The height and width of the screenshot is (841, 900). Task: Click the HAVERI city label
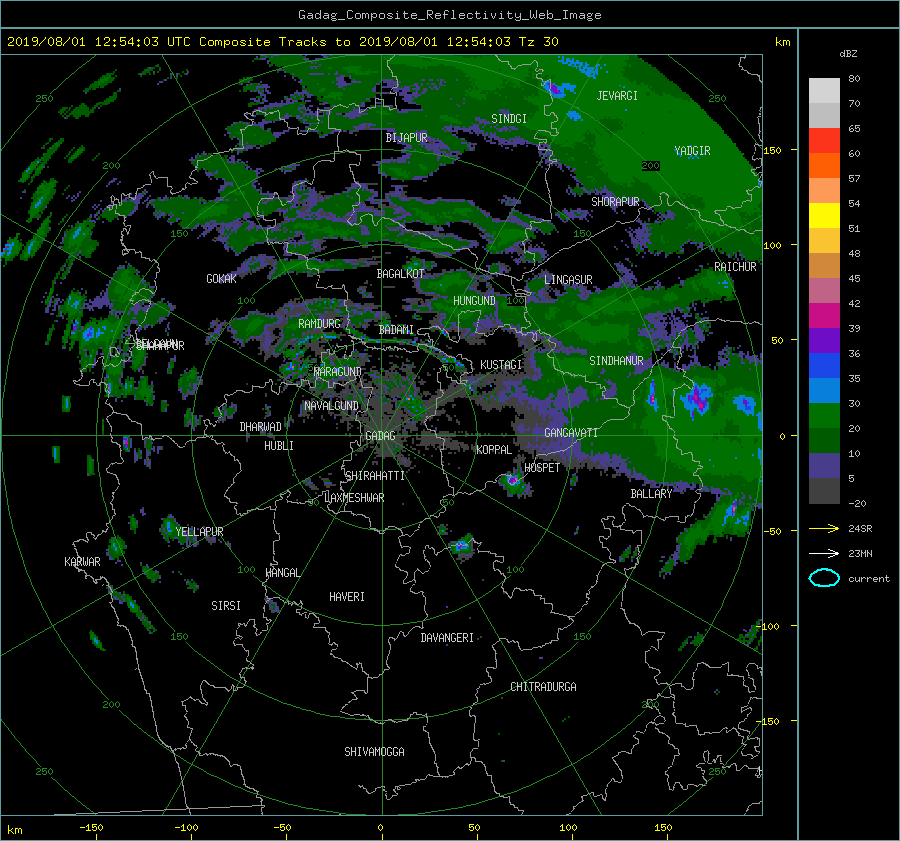347,597
